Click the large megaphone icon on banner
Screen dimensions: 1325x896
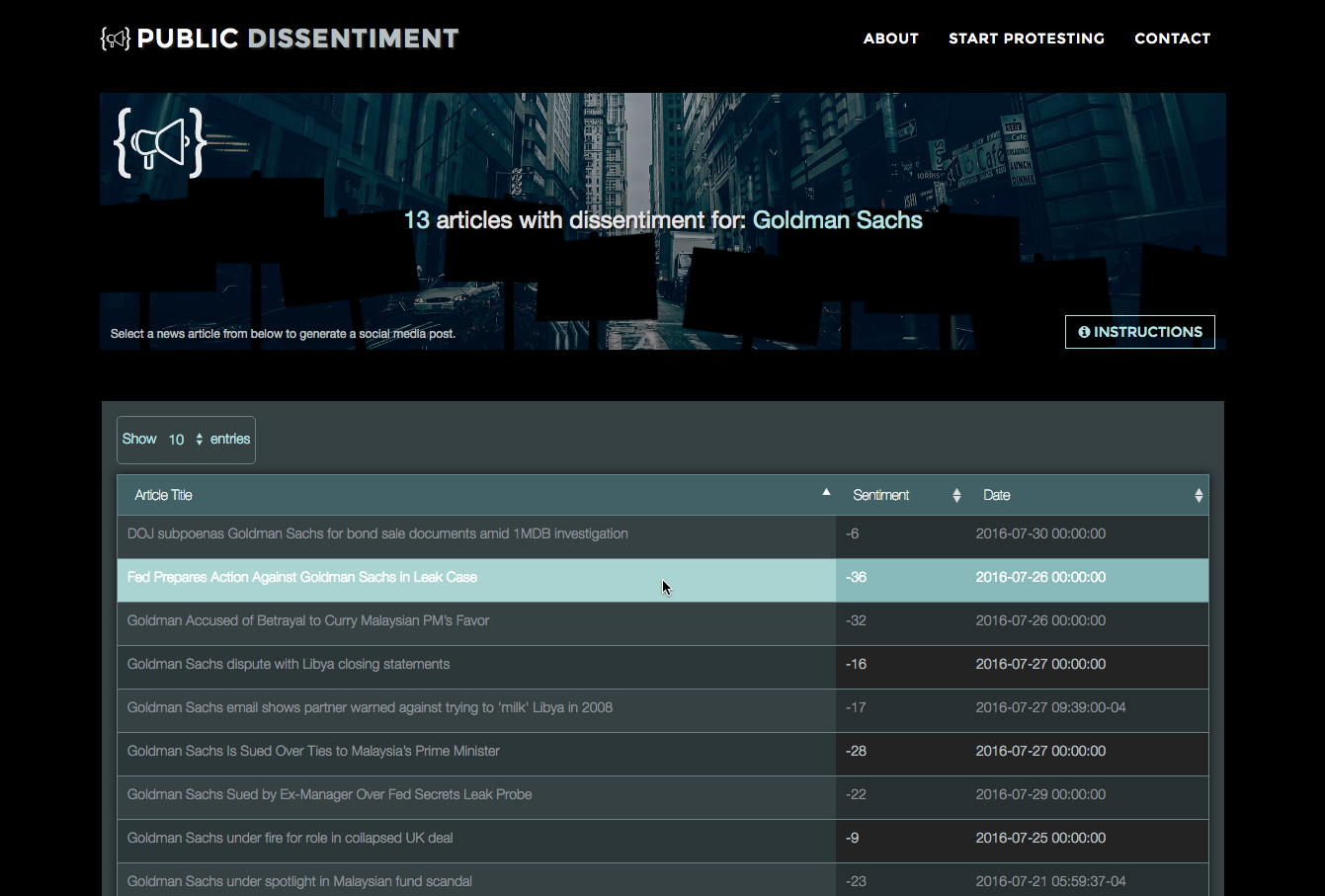pyautogui.click(x=160, y=143)
